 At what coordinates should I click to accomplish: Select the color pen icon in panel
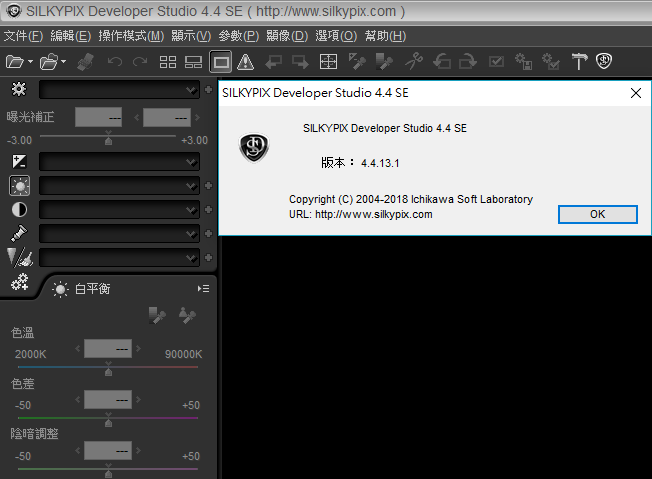click(x=19, y=234)
